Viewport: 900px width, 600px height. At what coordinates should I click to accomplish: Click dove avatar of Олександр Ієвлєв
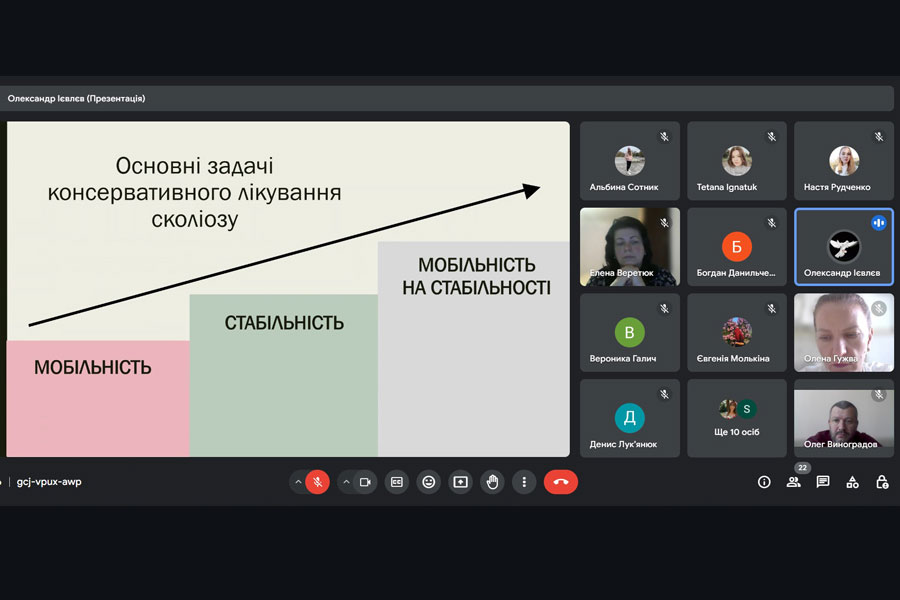844,246
